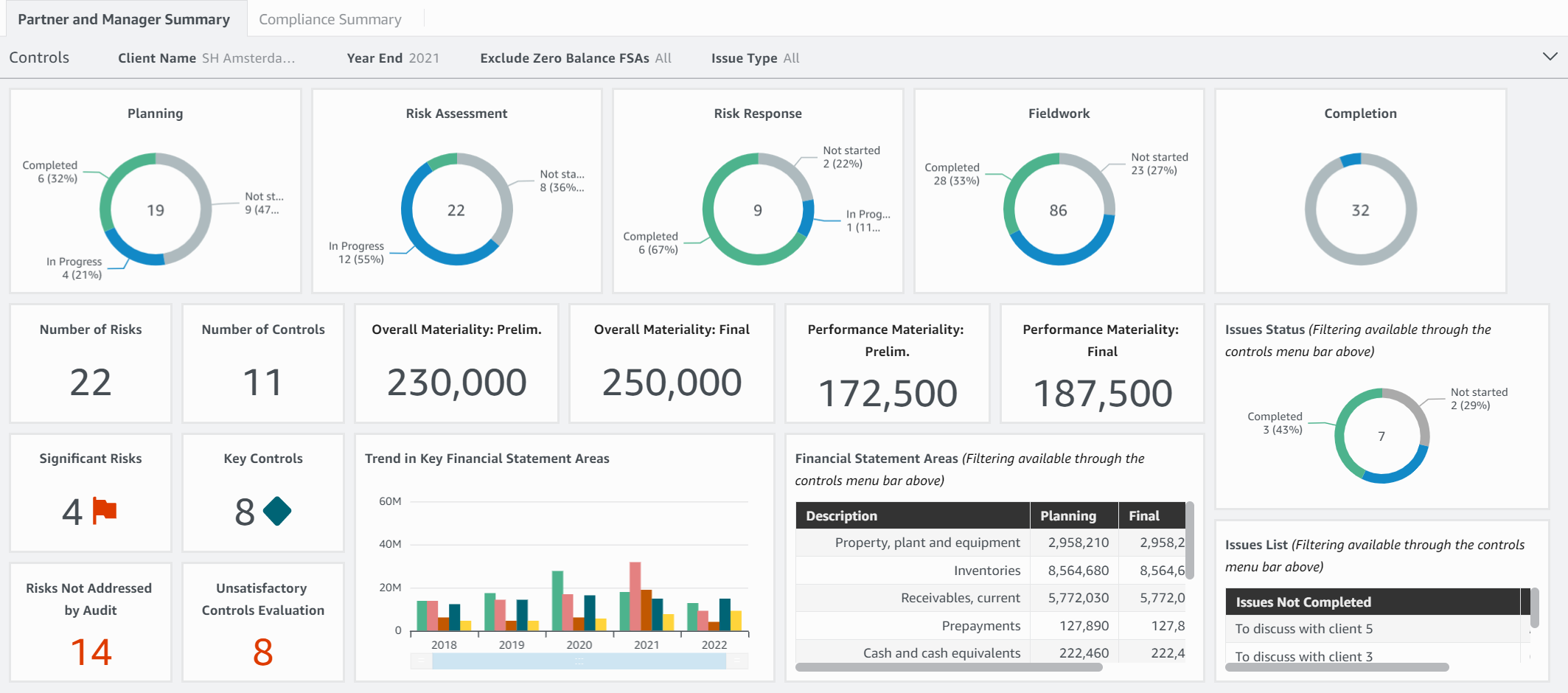Click the Planning column header in table
Image resolution: width=1568 pixels, height=693 pixels.
point(1067,516)
